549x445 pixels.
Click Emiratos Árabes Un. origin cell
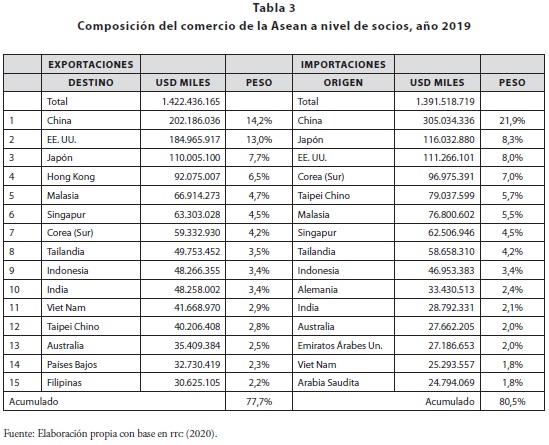(343, 346)
